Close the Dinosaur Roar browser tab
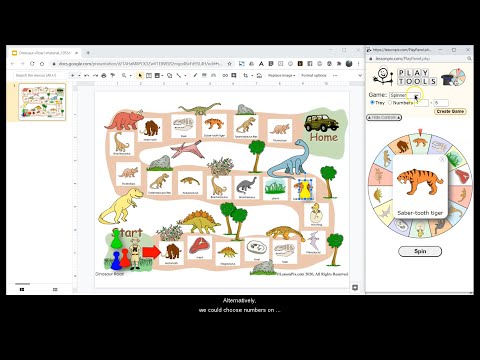This screenshot has width=480, height=360. [76, 53]
